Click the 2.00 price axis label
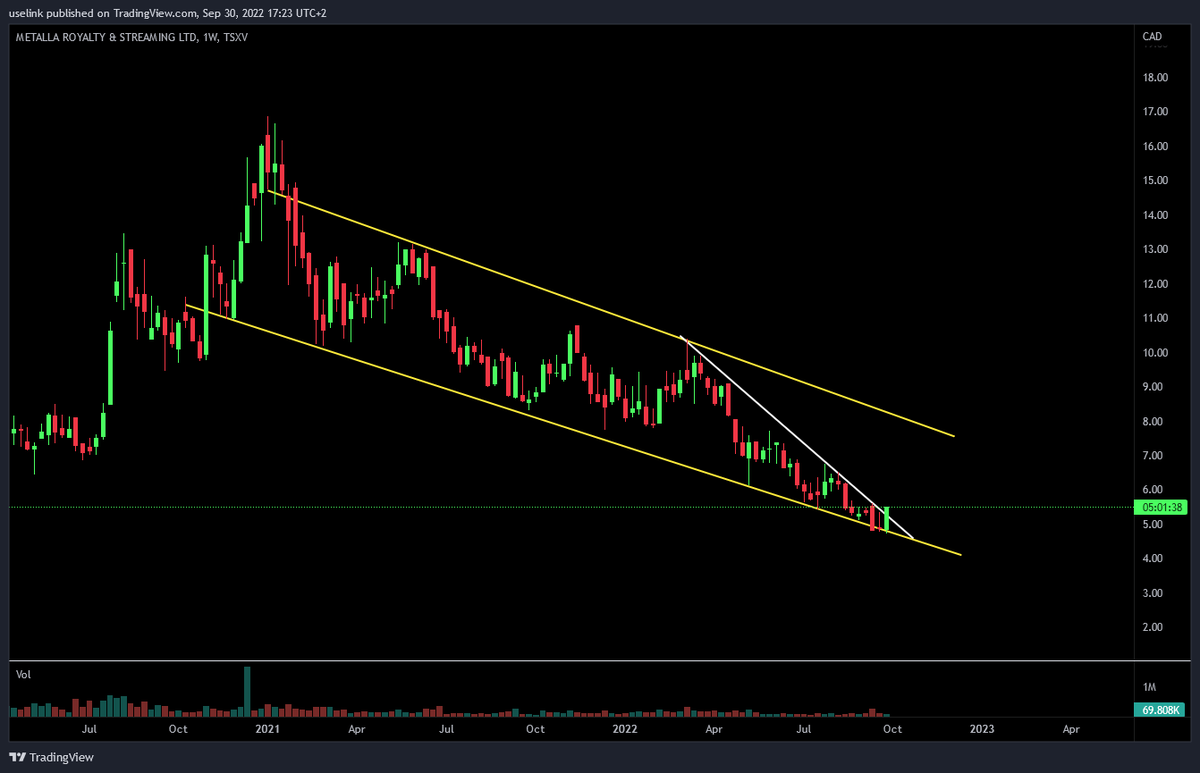 click(1155, 628)
